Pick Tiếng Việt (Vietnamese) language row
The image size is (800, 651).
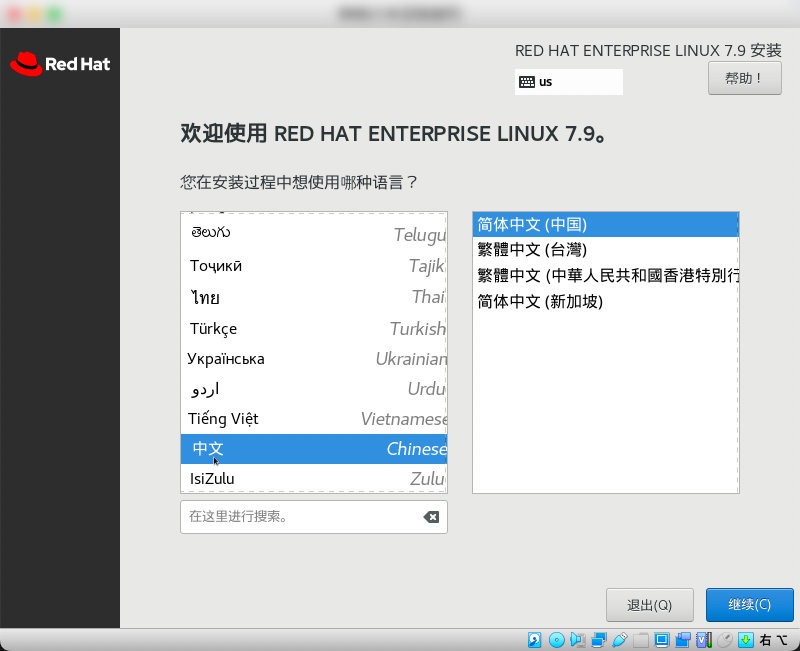[314, 419]
